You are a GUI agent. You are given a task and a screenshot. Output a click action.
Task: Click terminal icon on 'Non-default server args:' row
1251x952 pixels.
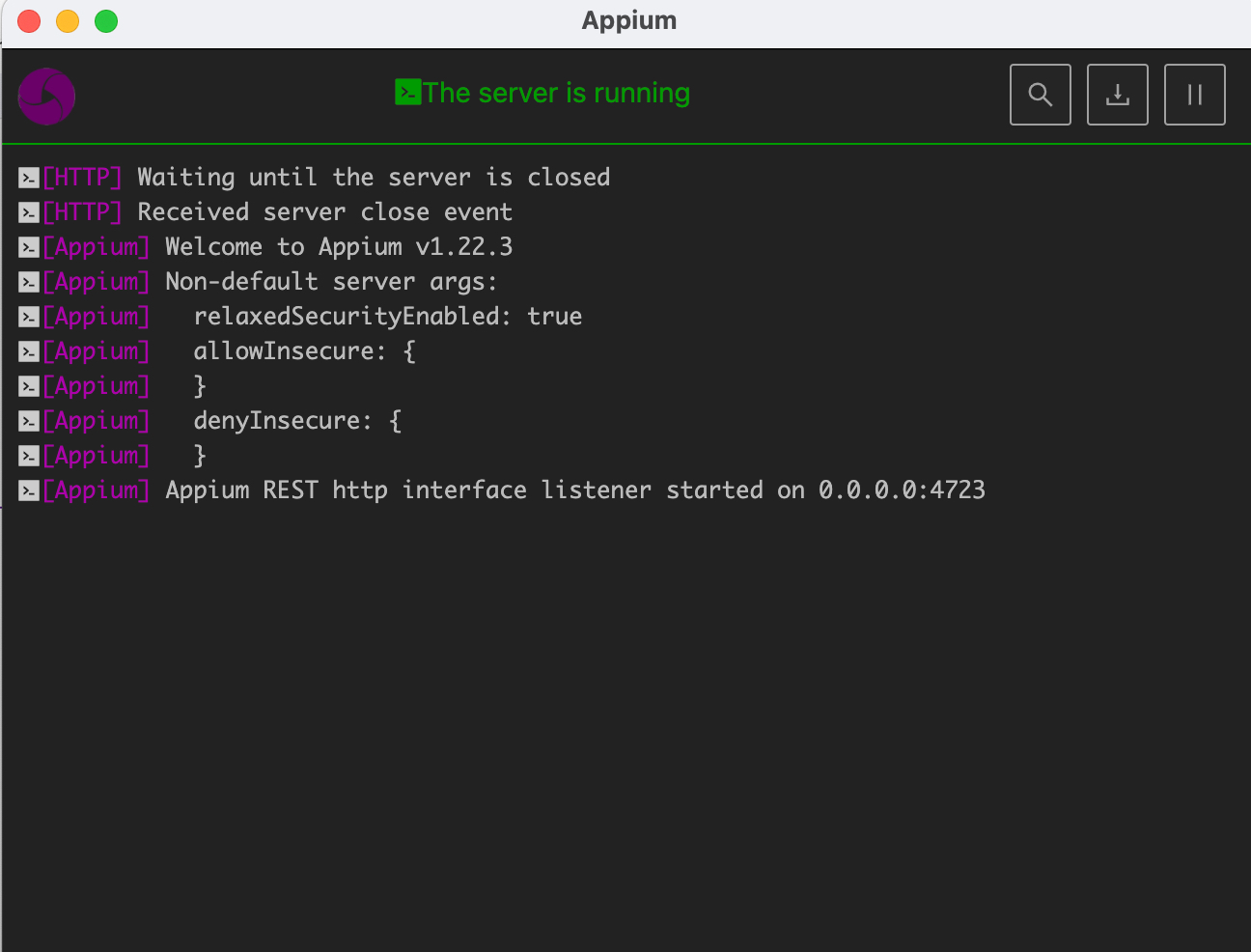click(x=29, y=282)
